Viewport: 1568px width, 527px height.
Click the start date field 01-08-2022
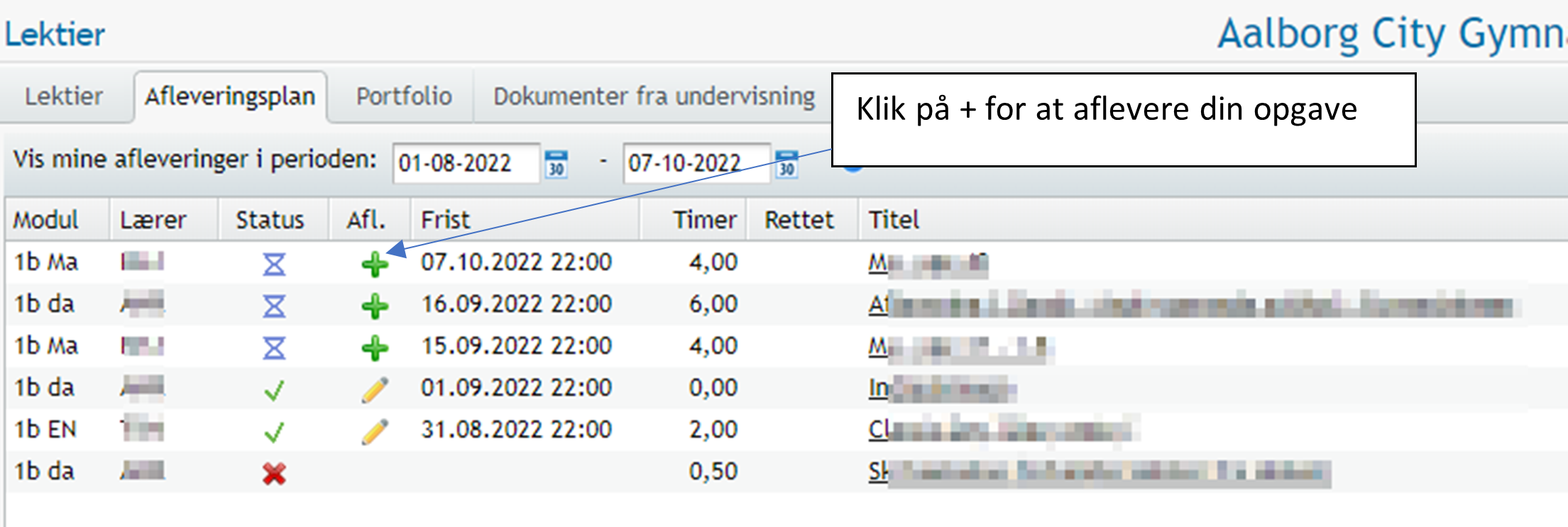point(465,164)
